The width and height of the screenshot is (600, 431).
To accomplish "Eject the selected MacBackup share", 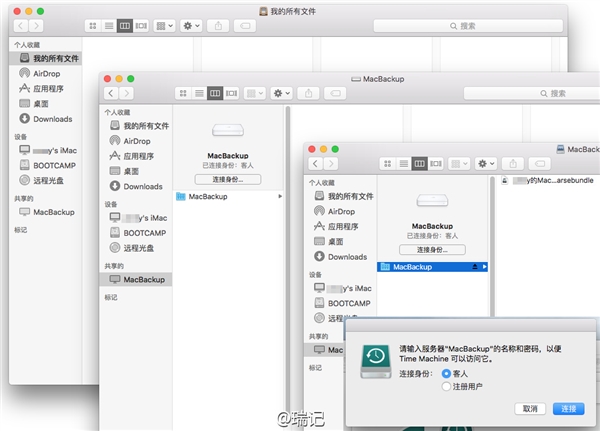I will pos(474,266).
